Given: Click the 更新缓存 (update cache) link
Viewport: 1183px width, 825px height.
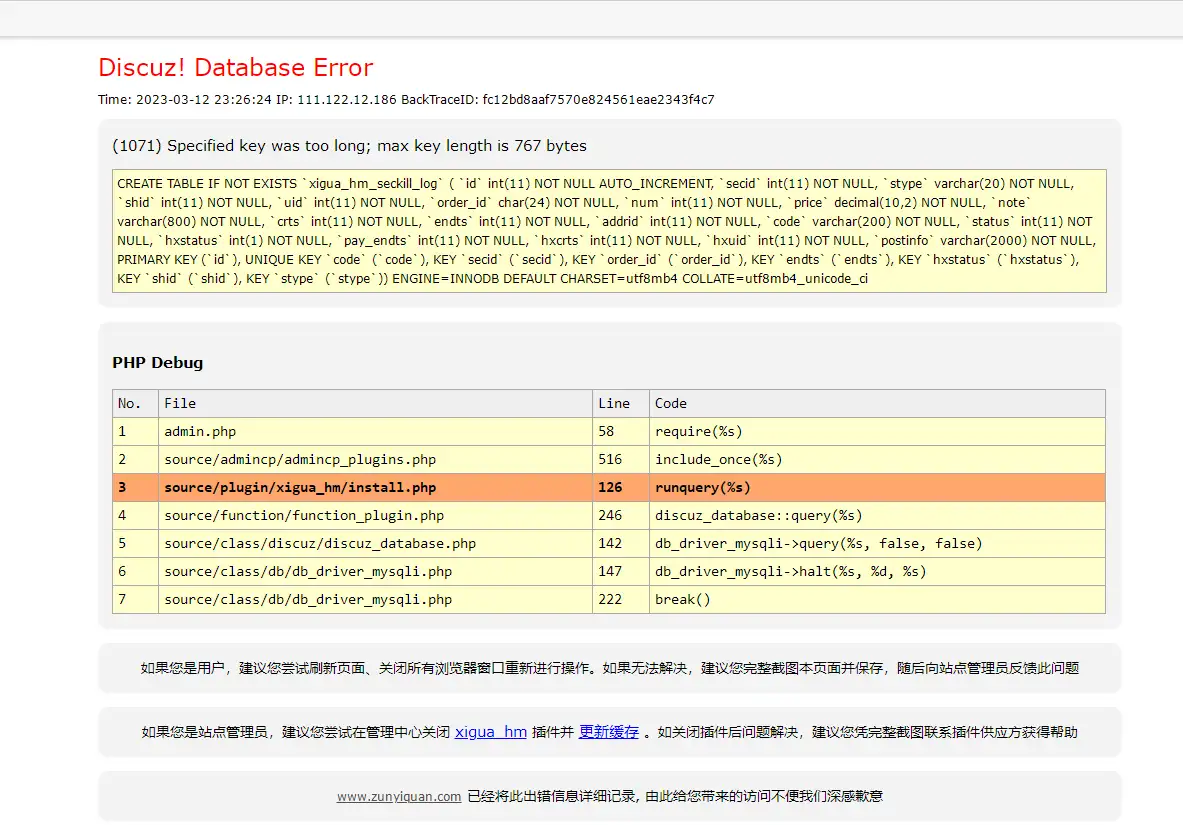Looking at the screenshot, I should [609, 732].
